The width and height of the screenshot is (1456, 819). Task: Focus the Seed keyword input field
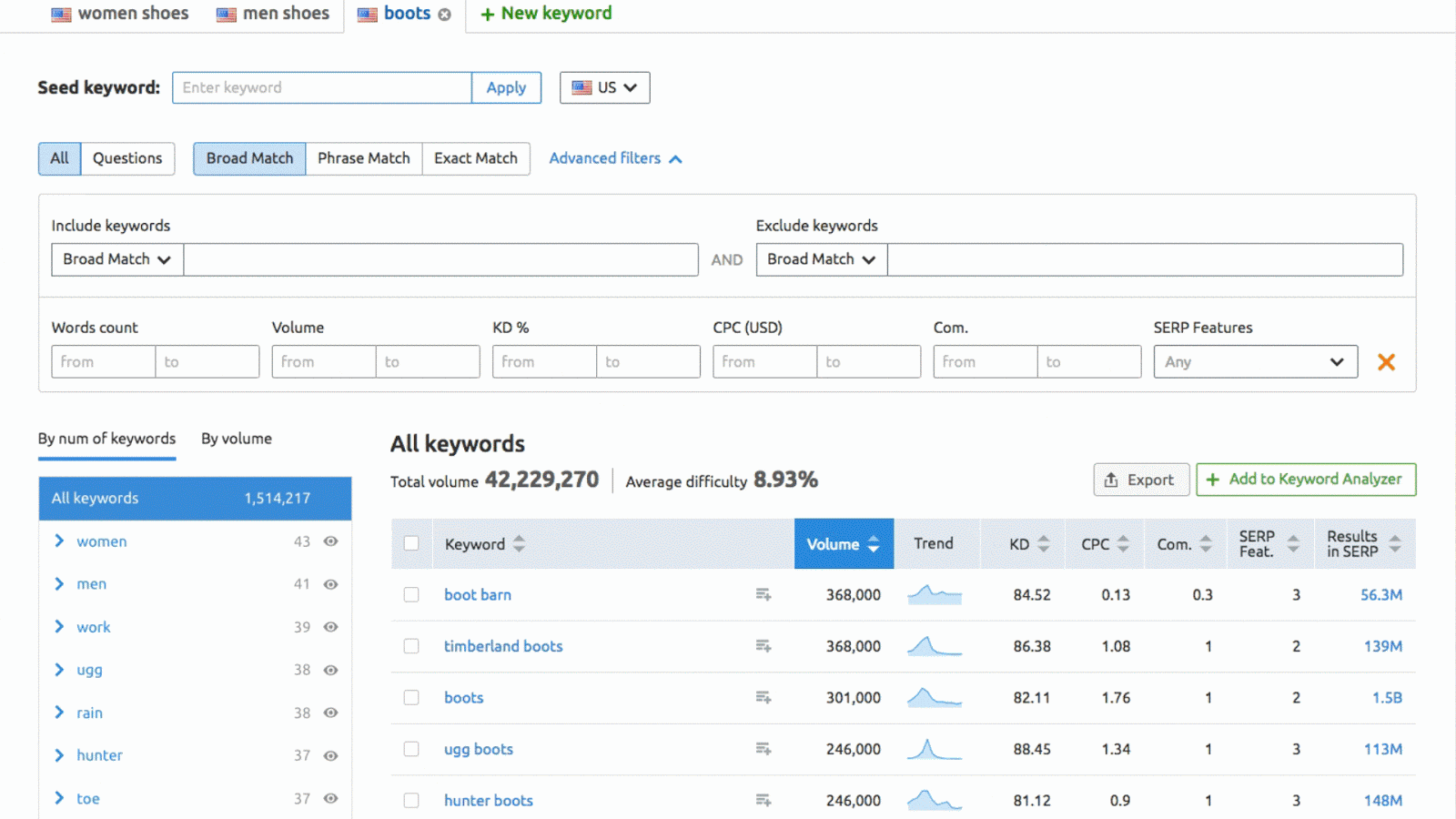coord(322,87)
